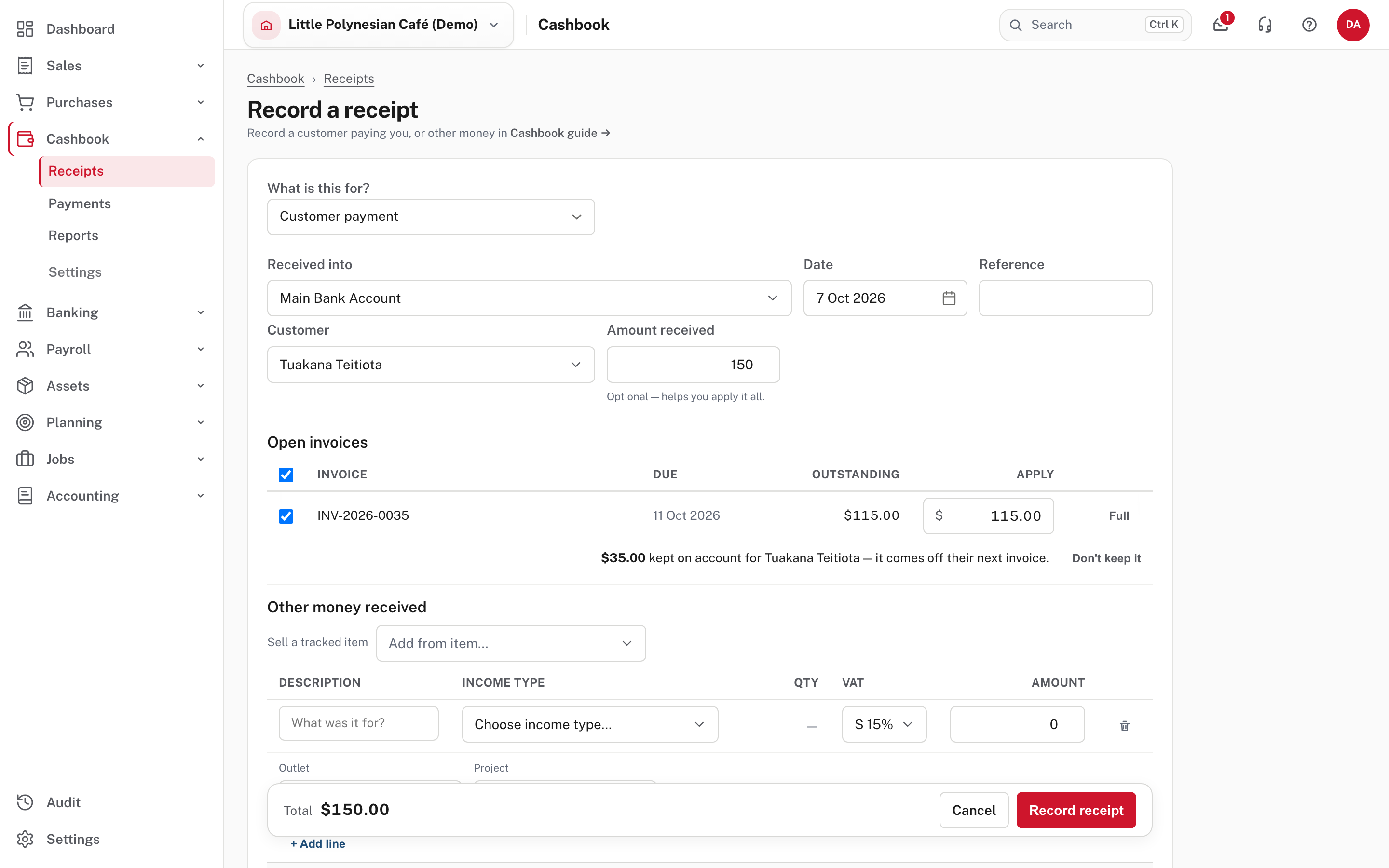The width and height of the screenshot is (1389, 868).
Task: Open the 'What is this for?' dropdown
Action: tap(431, 217)
